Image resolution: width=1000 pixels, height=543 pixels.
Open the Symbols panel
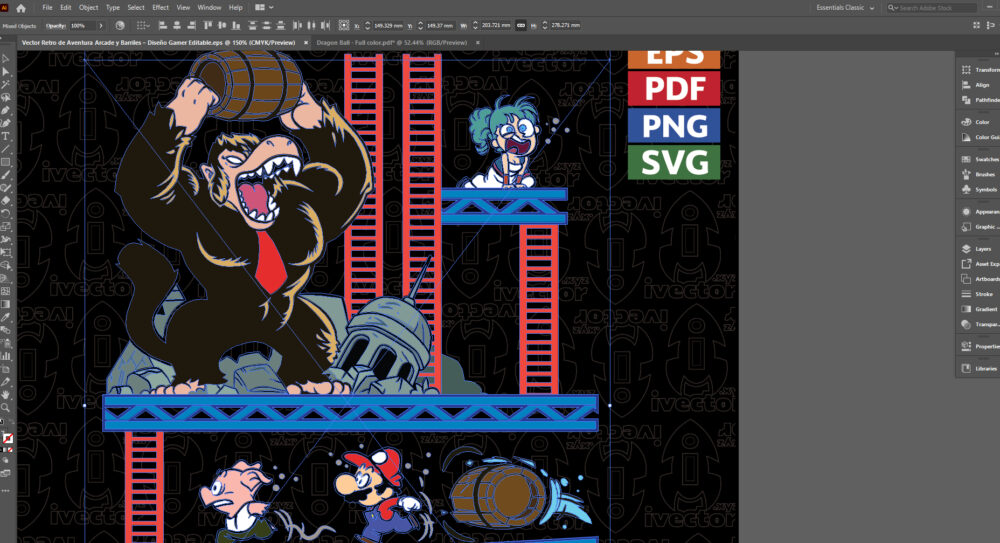(980, 190)
